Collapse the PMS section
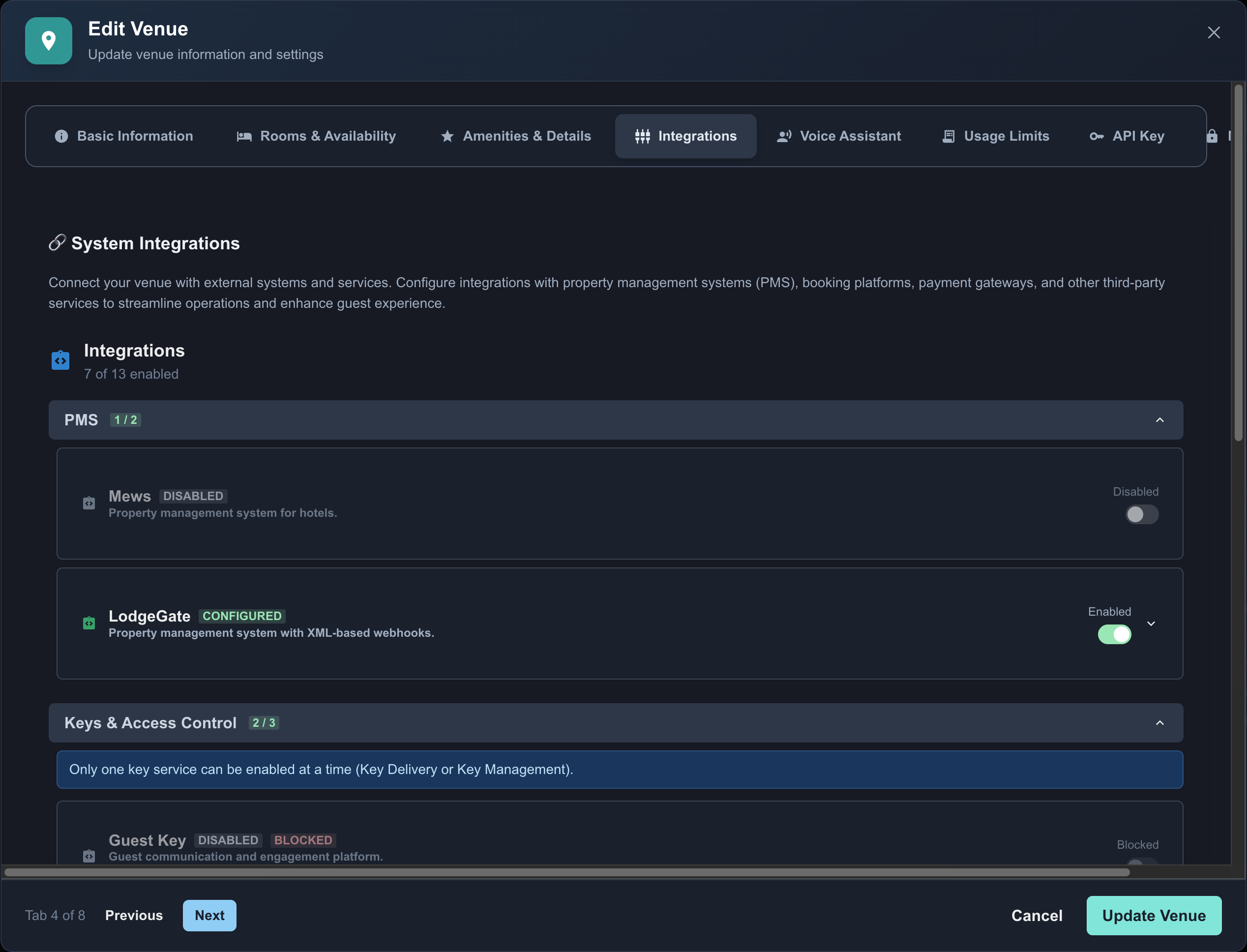Image resolution: width=1247 pixels, height=952 pixels. (x=1160, y=420)
